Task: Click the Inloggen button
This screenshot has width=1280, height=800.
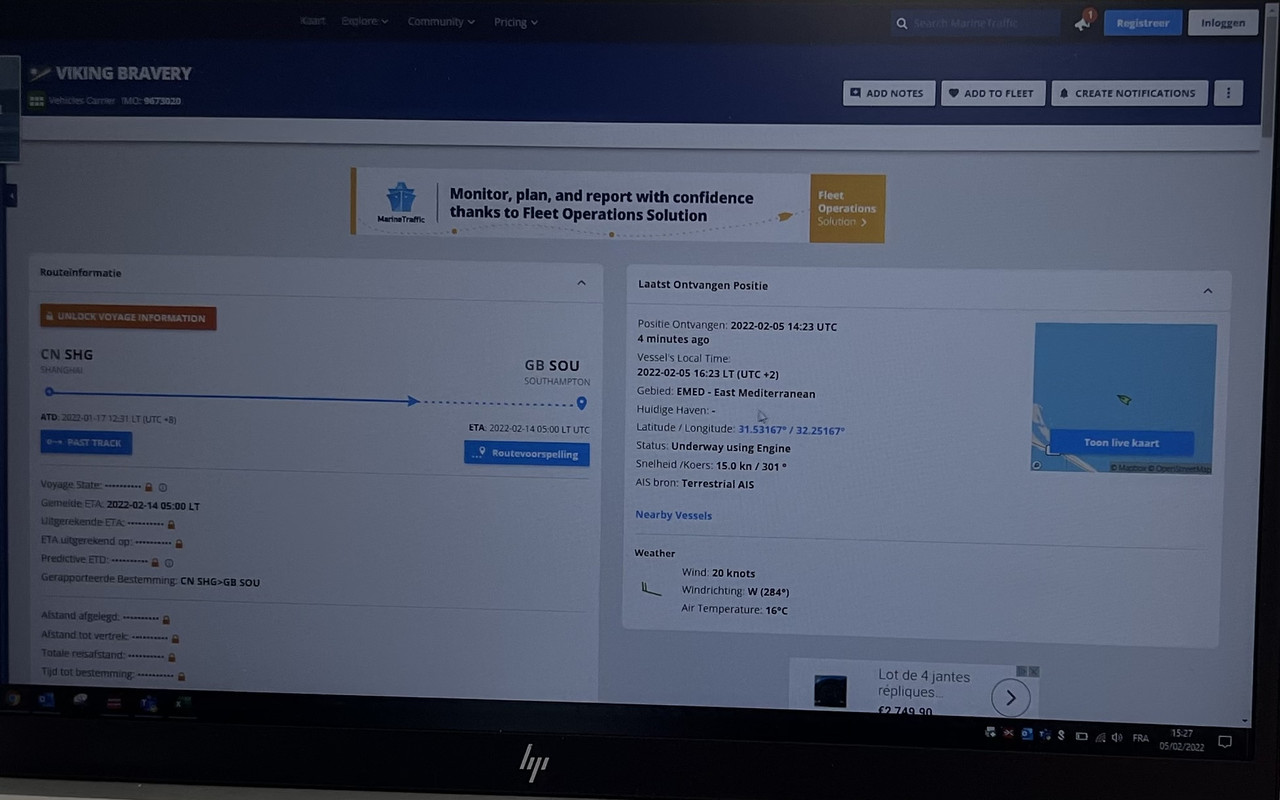Action: click(x=1223, y=23)
